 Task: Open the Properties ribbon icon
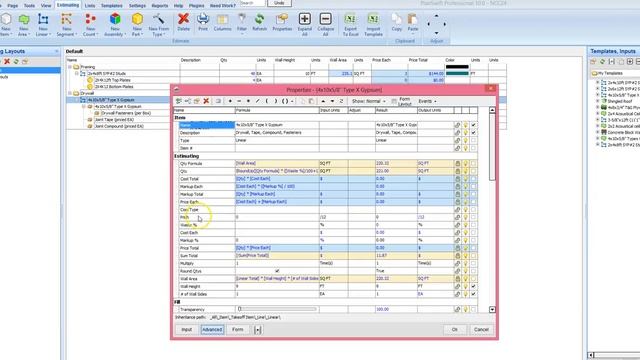(282, 19)
